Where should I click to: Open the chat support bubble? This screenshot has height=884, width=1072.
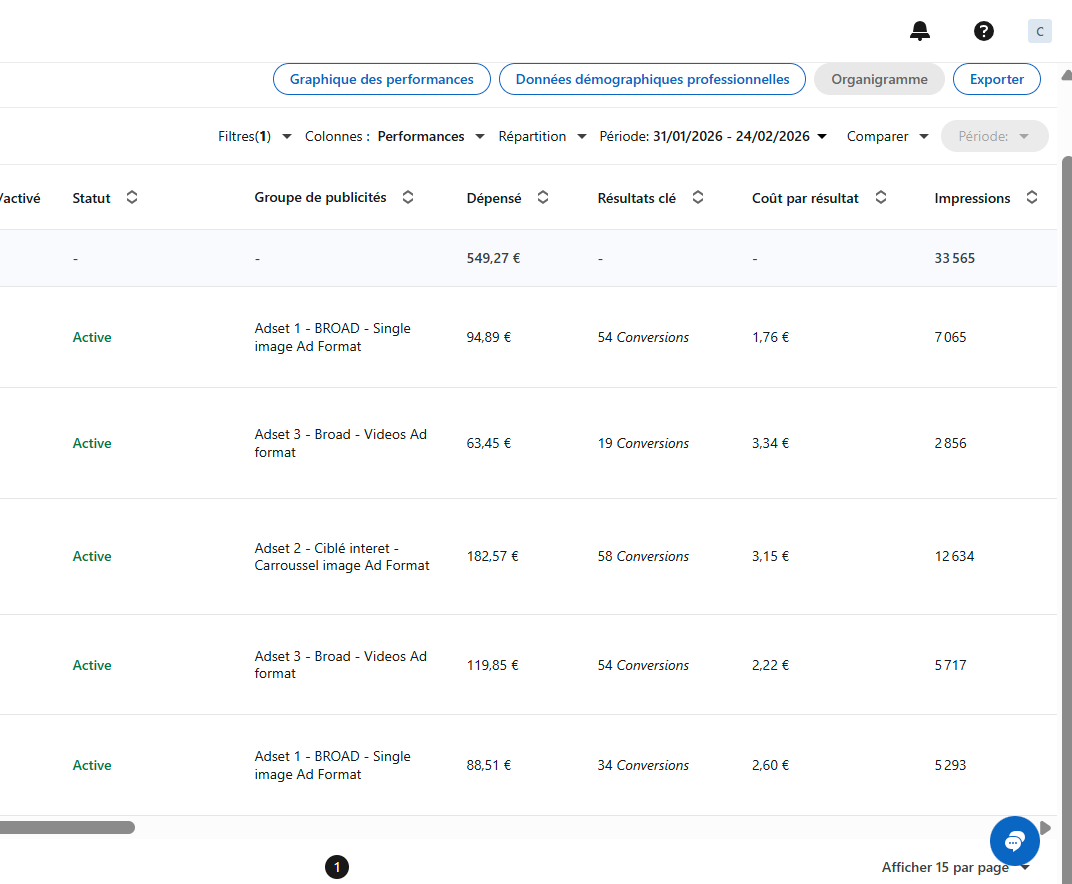(x=1014, y=840)
